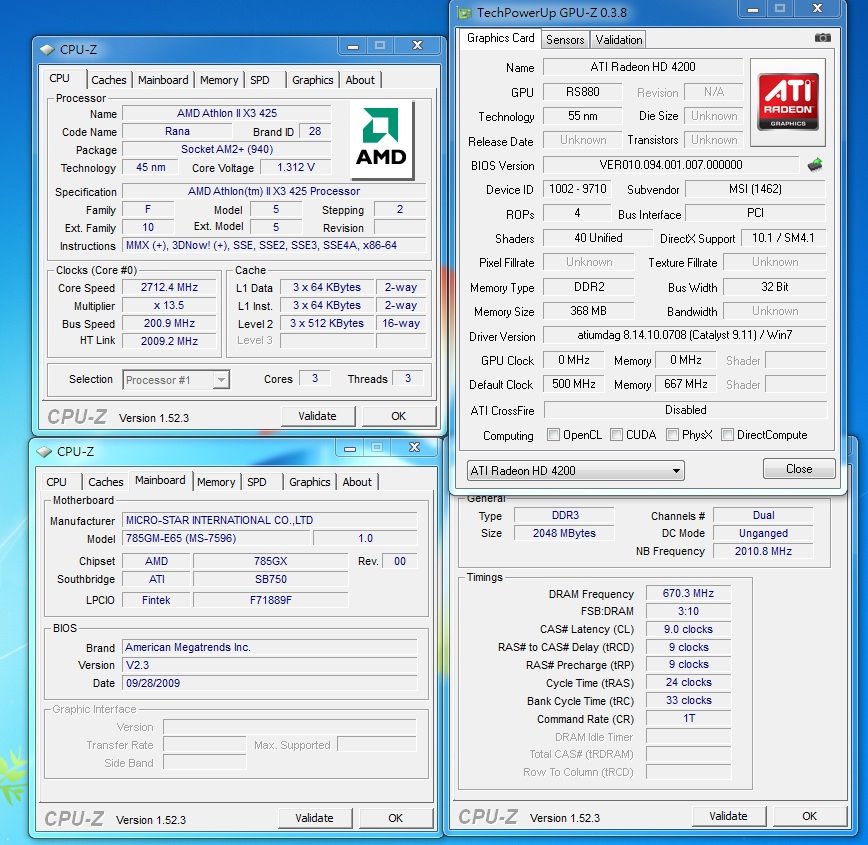Click the Close button in GPU-Z
The image size is (868, 845).
point(799,468)
